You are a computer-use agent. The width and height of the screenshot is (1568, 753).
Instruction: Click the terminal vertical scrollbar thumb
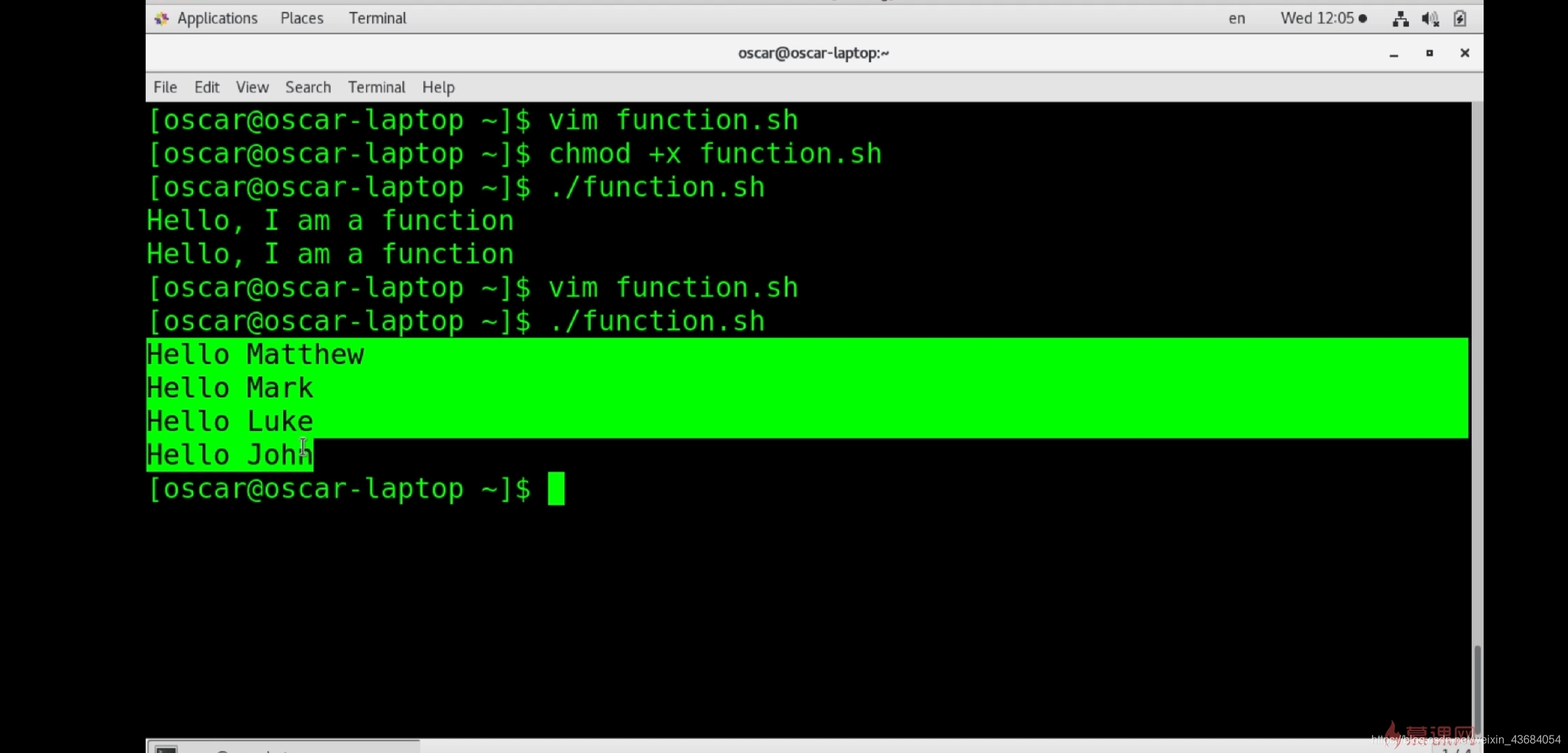coord(1477,689)
